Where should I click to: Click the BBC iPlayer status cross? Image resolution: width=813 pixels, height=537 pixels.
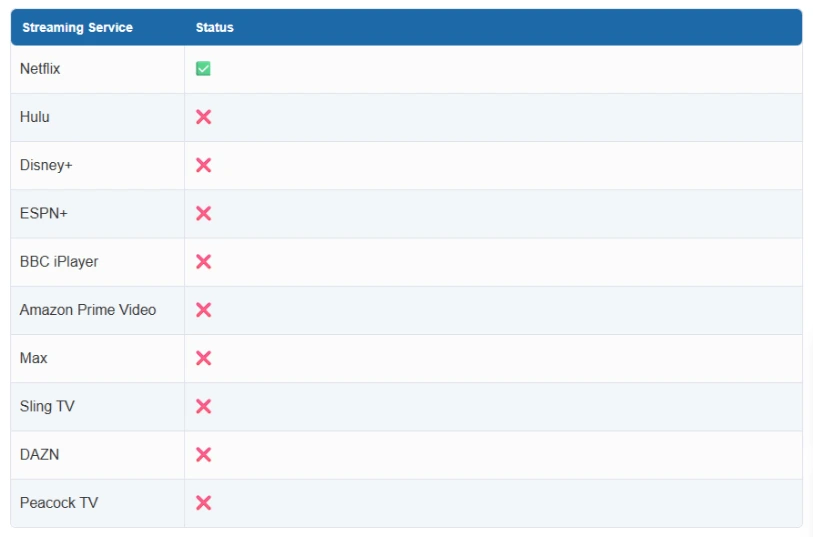point(203,261)
